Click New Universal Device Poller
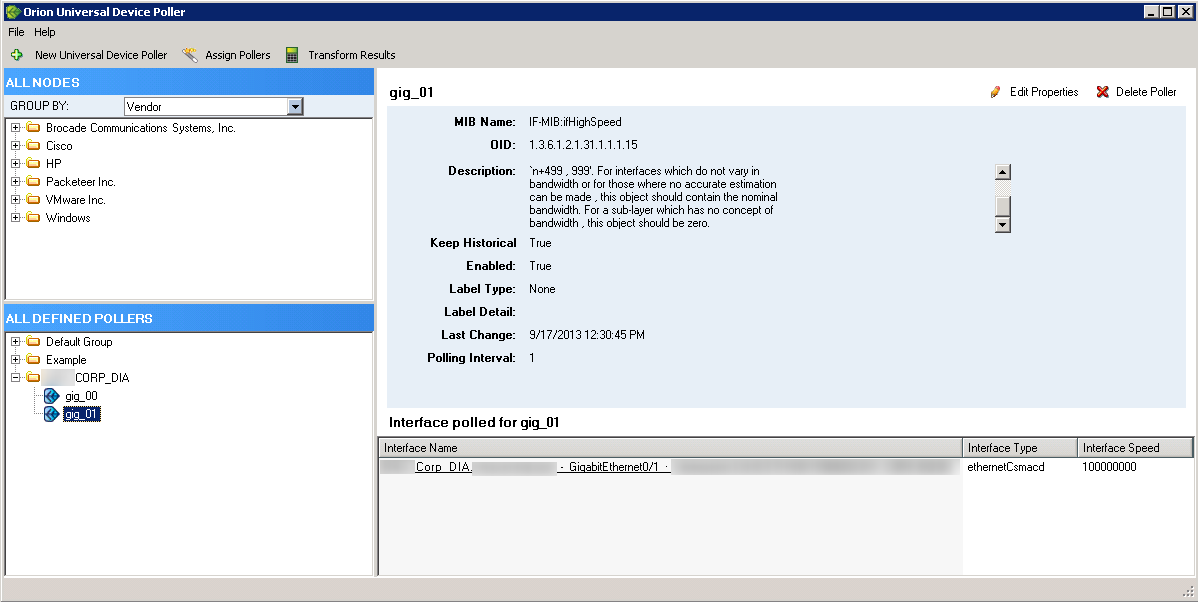The width and height of the screenshot is (1198, 602). [x=101, y=55]
